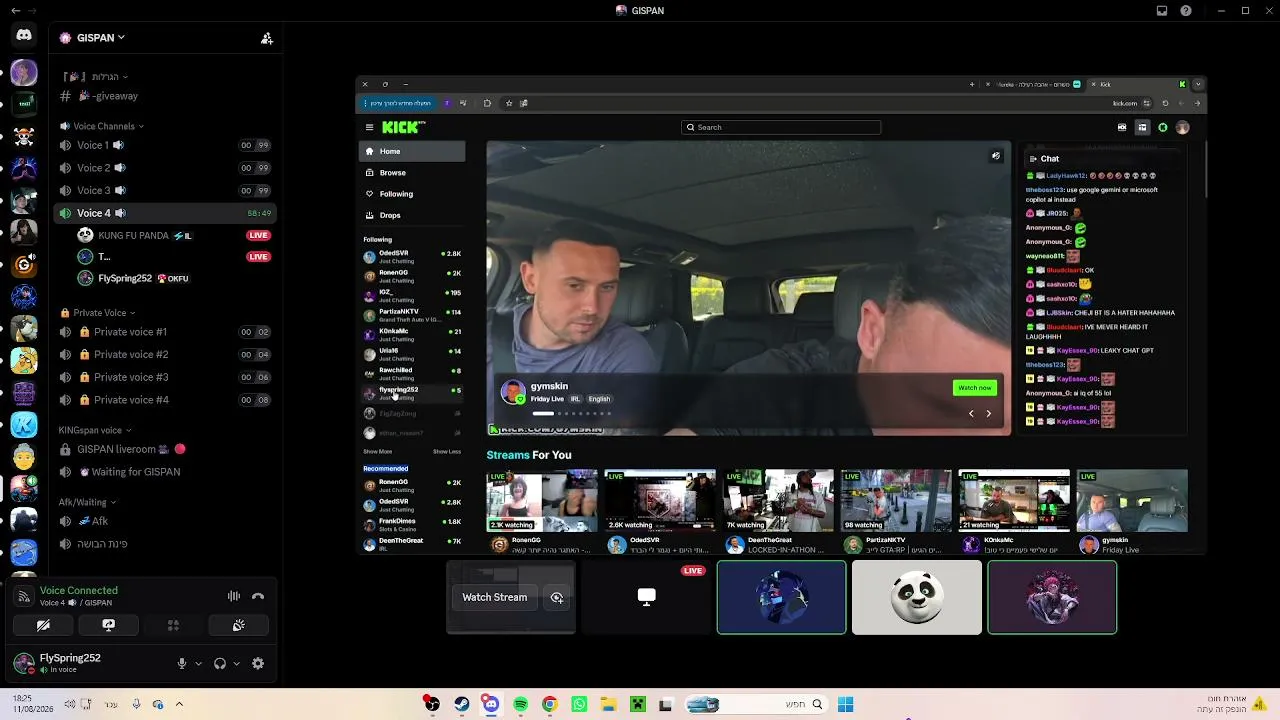Toggle screen sharing in the voice panel
The image size is (1280, 720).
108,625
